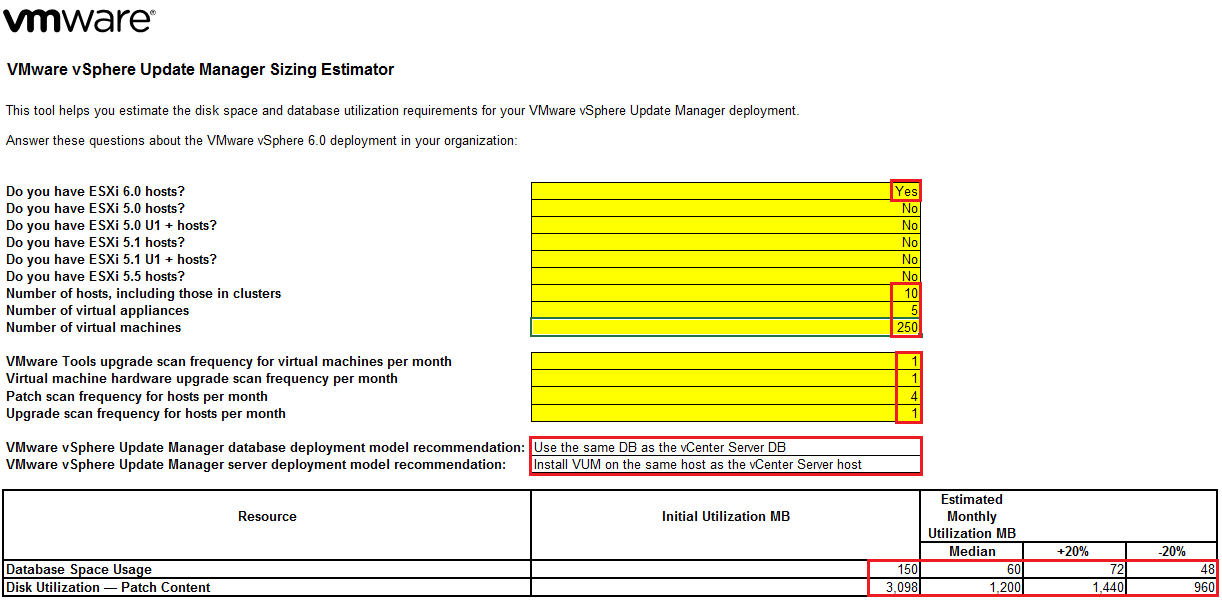Screen dimensions: 1222x601
Task: Click the 'Do you have ESXi 6.0 hosts?' label
Action: click(x=95, y=191)
